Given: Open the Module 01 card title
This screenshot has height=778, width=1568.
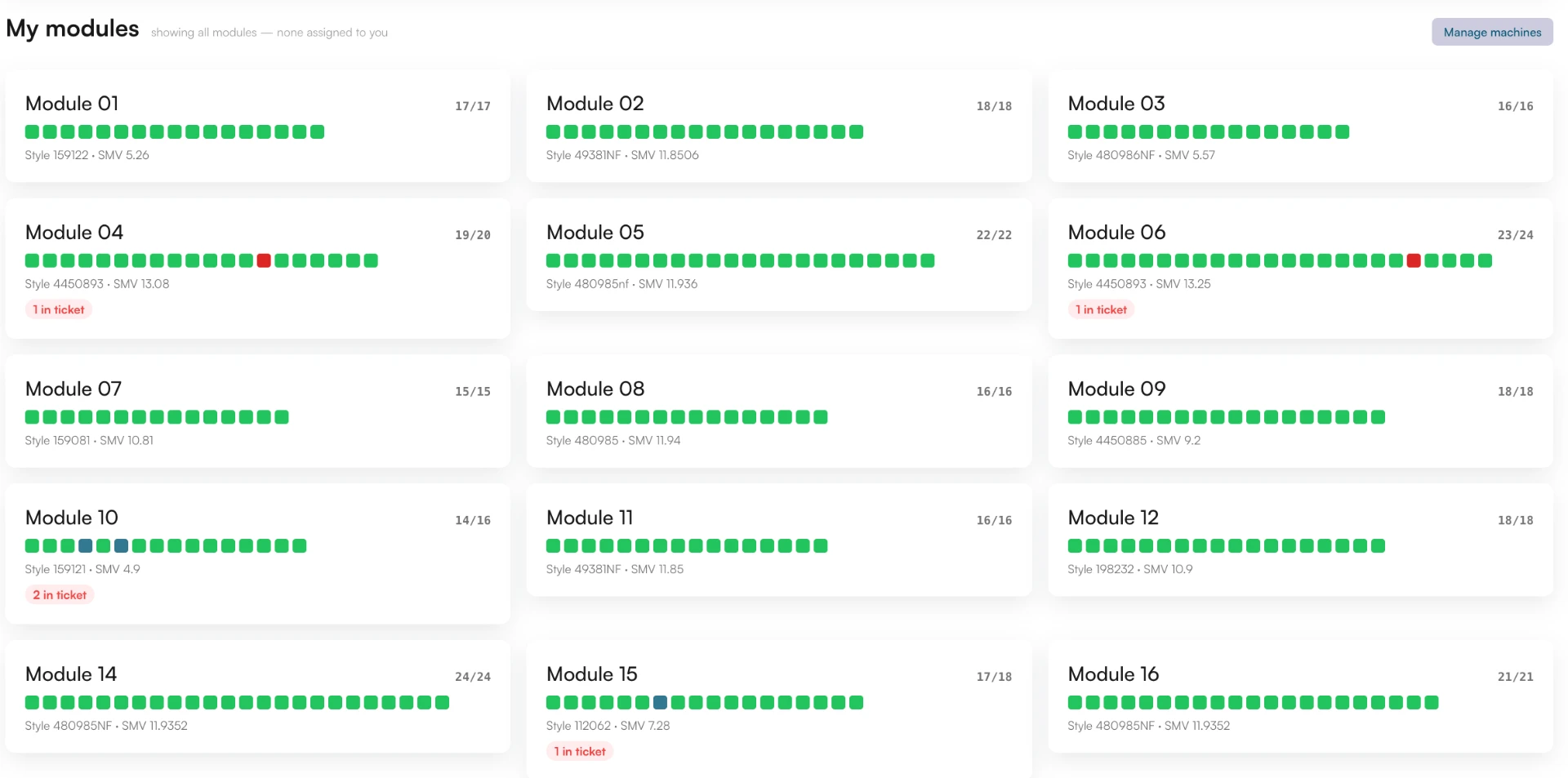Looking at the screenshot, I should click(72, 104).
